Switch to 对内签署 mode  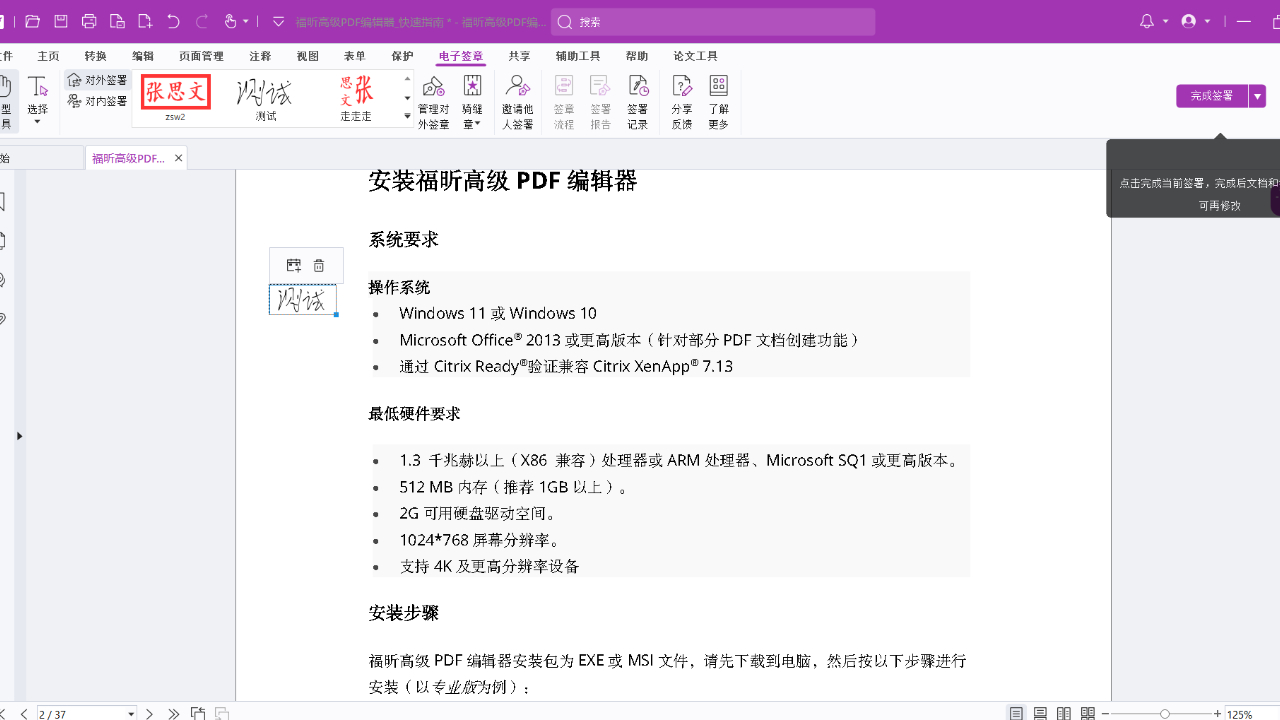(98, 101)
